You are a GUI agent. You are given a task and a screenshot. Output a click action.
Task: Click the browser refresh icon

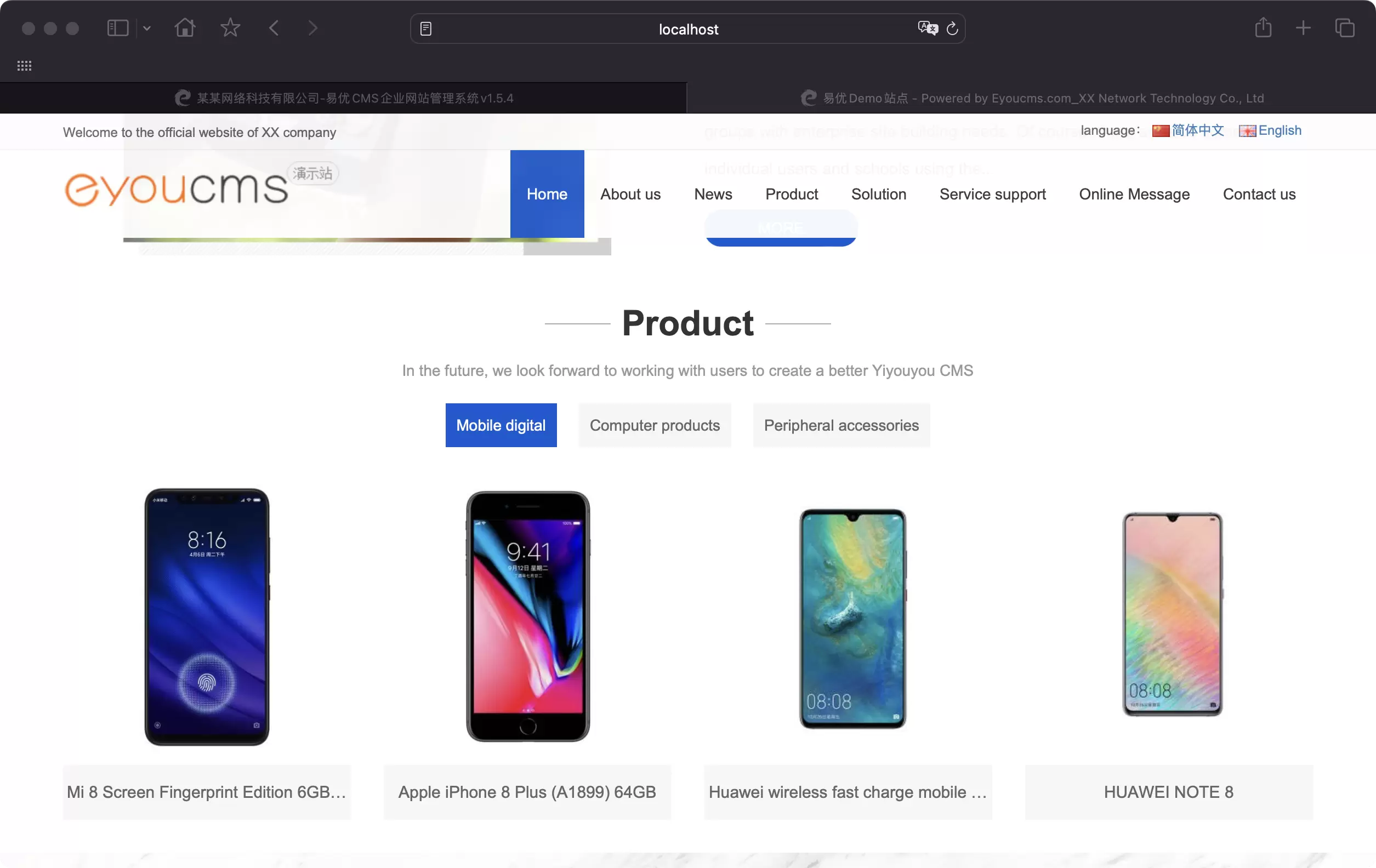[x=951, y=28]
